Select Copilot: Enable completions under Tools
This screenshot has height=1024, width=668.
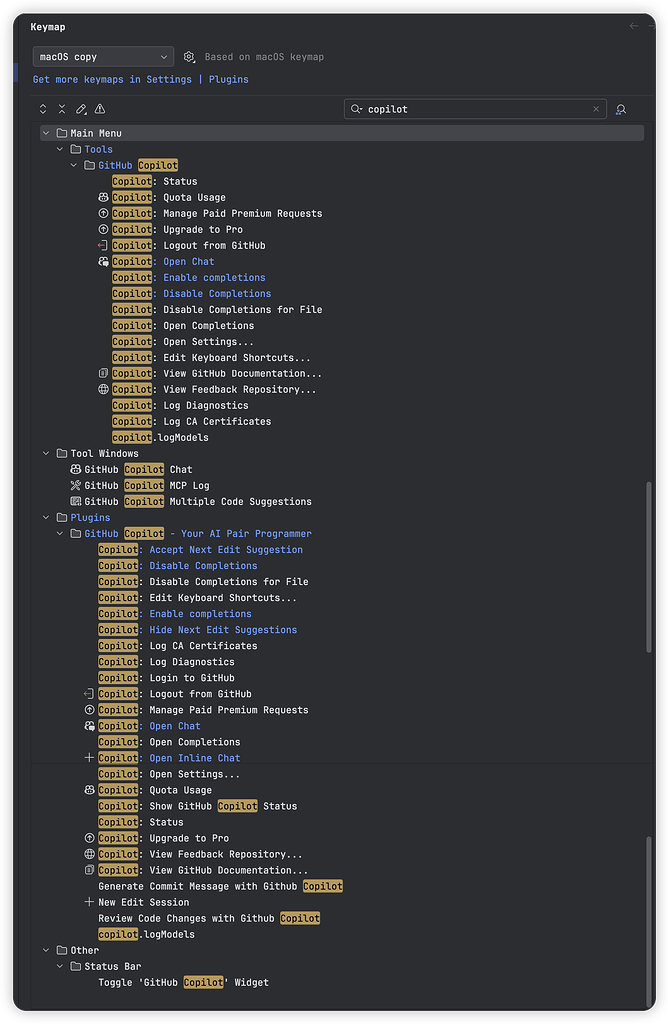[189, 278]
